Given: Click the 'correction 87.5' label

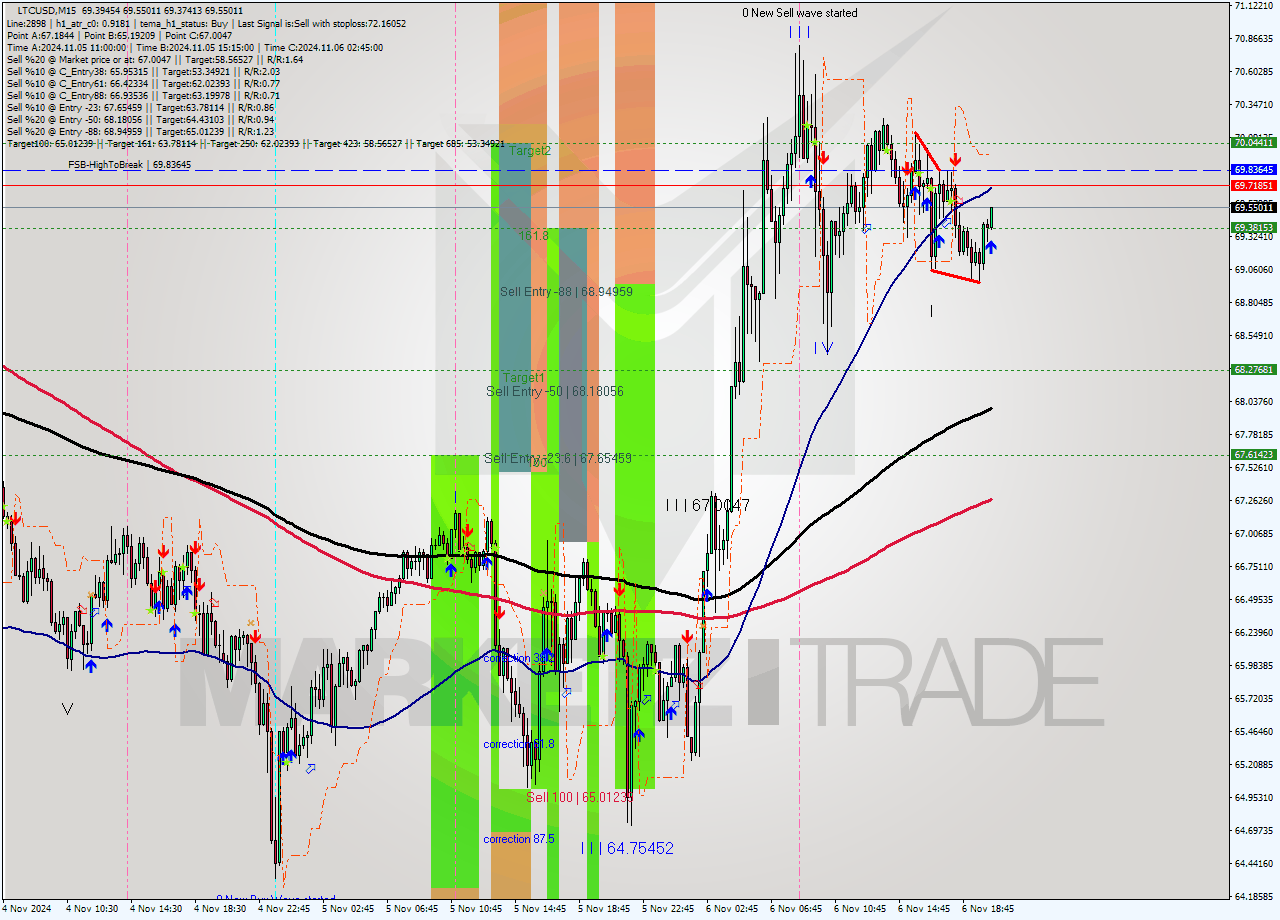Looking at the screenshot, I should tap(518, 839).
